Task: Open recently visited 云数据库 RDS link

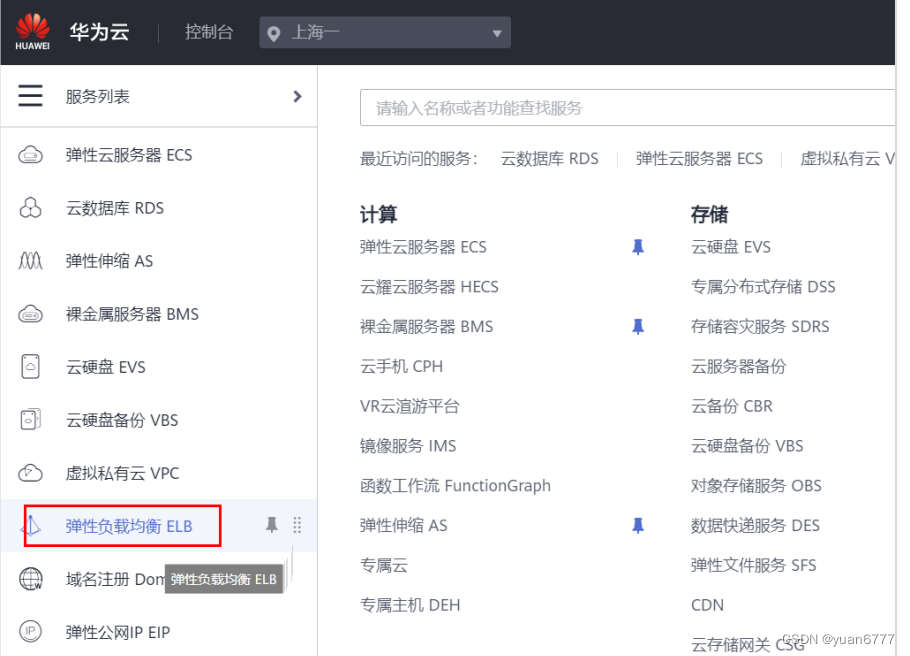Action: [x=550, y=158]
